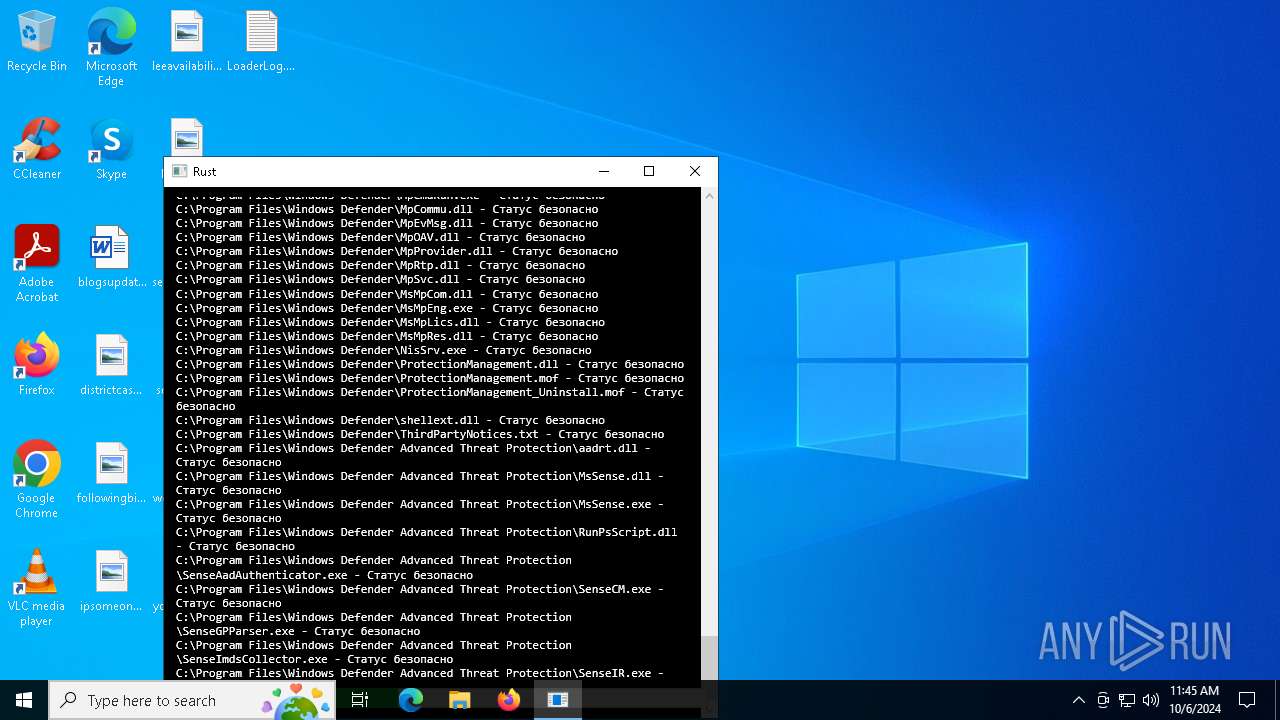Select the LoaderLog... text file on desktop
The height and width of the screenshot is (720, 1280).
(261, 41)
